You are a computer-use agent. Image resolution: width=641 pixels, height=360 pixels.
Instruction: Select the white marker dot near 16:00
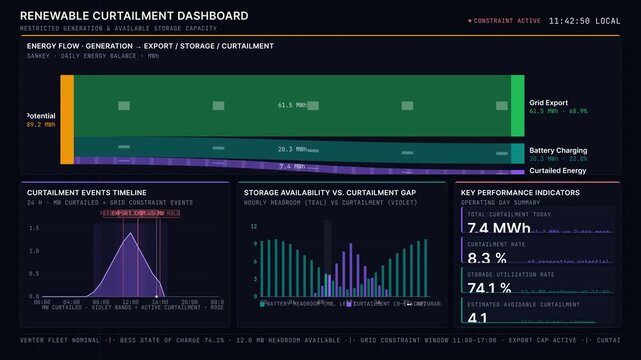click(157, 297)
